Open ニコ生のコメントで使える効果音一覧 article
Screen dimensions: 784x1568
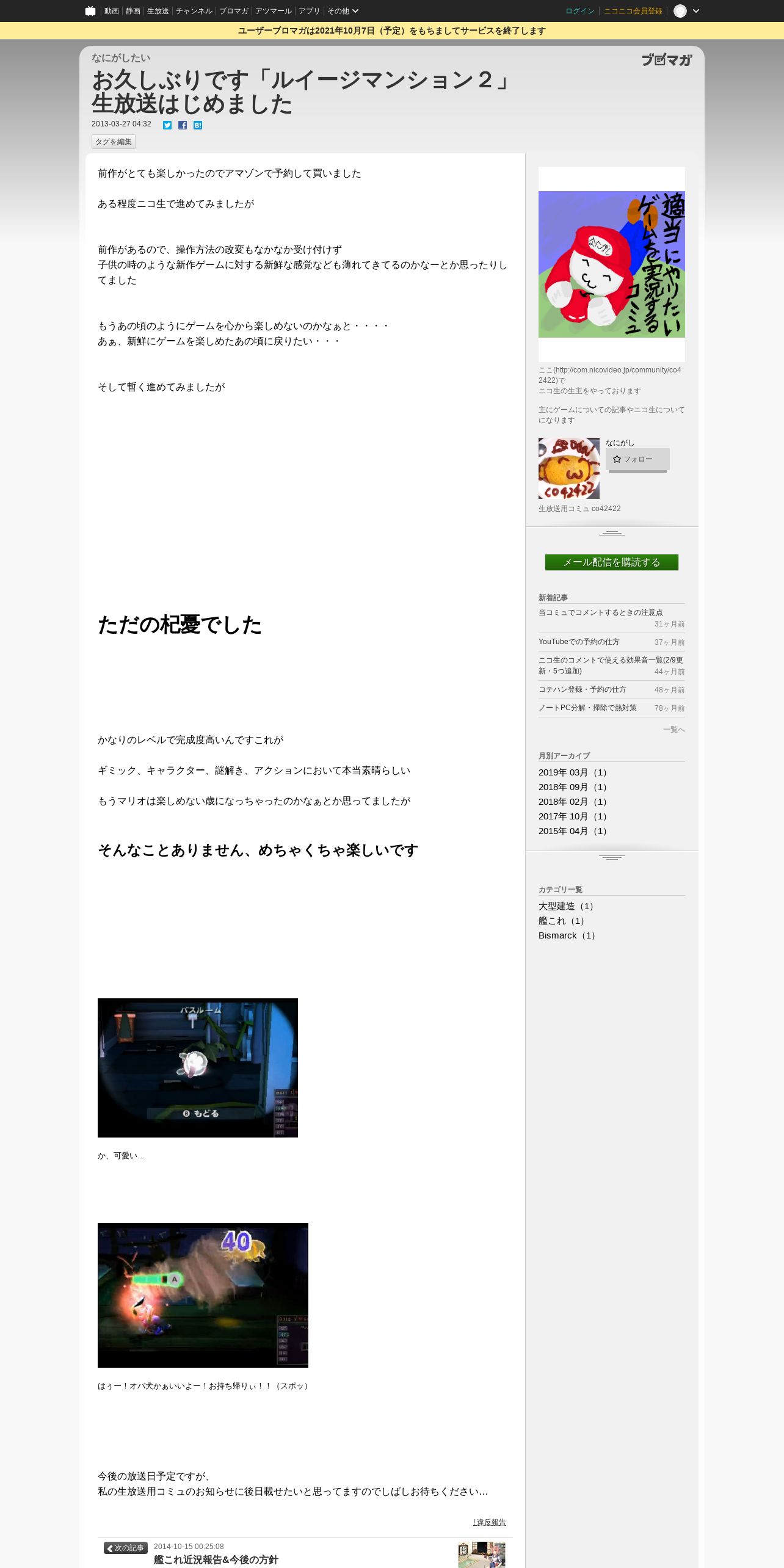(611, 666)
